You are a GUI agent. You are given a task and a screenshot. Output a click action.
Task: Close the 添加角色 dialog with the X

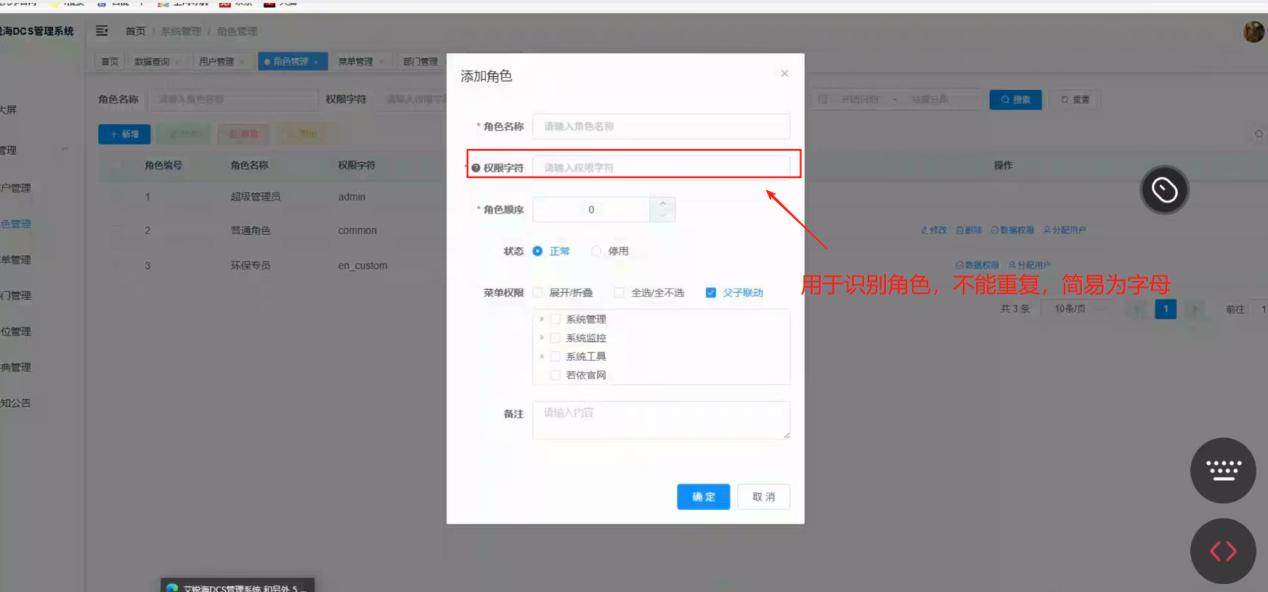pos(784,73)
